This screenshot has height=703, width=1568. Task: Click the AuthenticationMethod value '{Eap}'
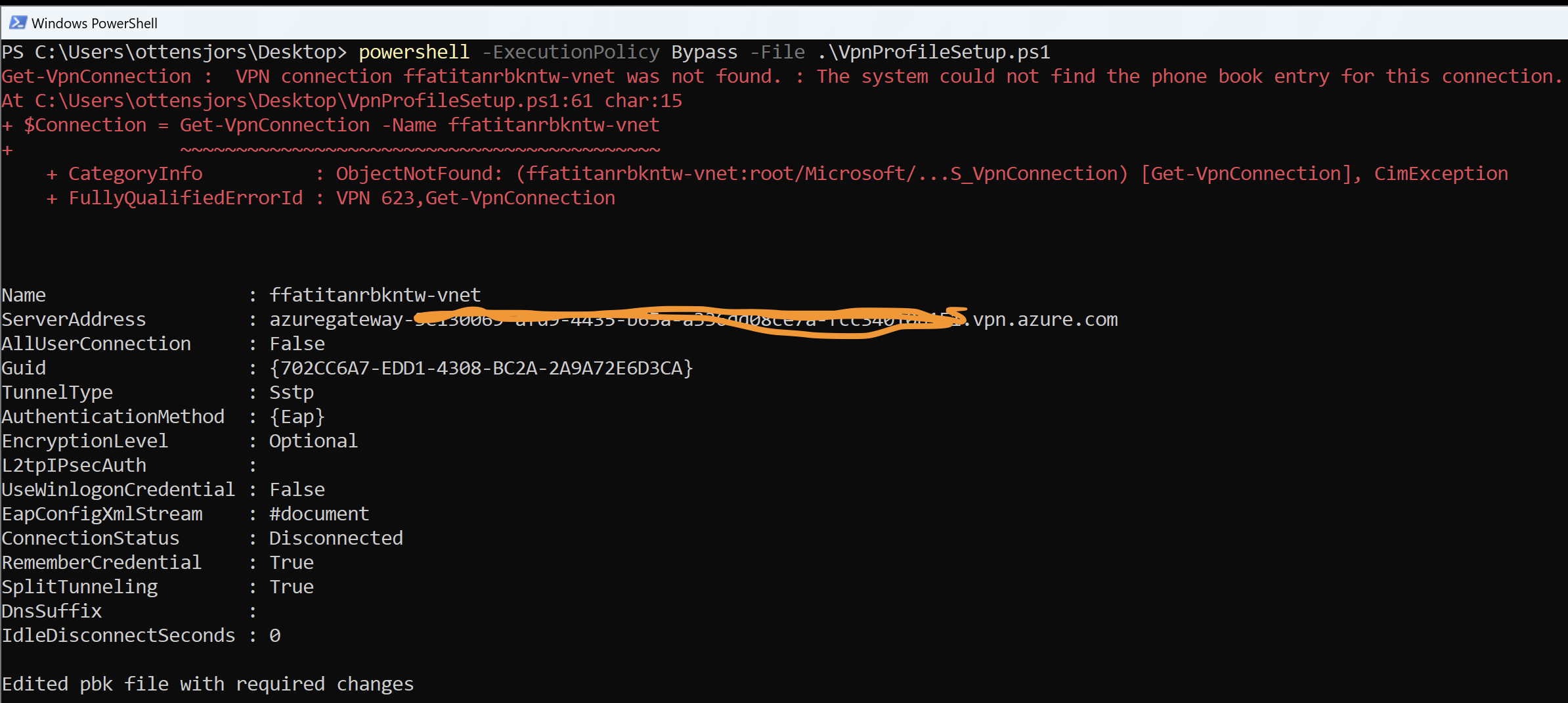(297, 417)
